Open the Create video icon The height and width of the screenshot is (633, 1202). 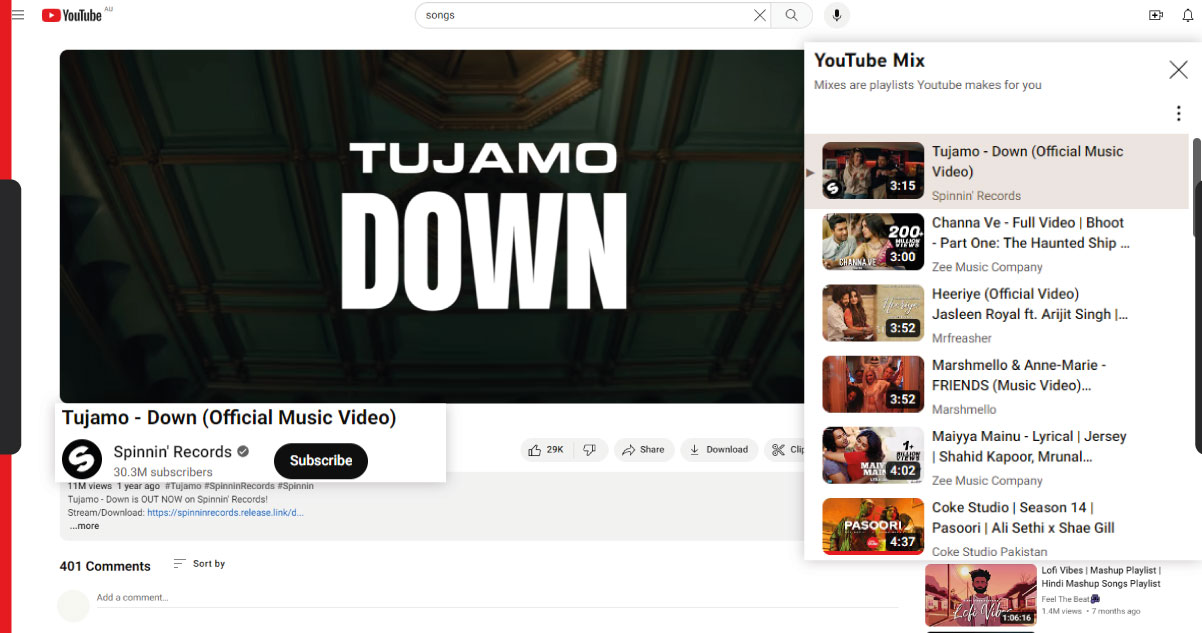[x=1156, y=15]
